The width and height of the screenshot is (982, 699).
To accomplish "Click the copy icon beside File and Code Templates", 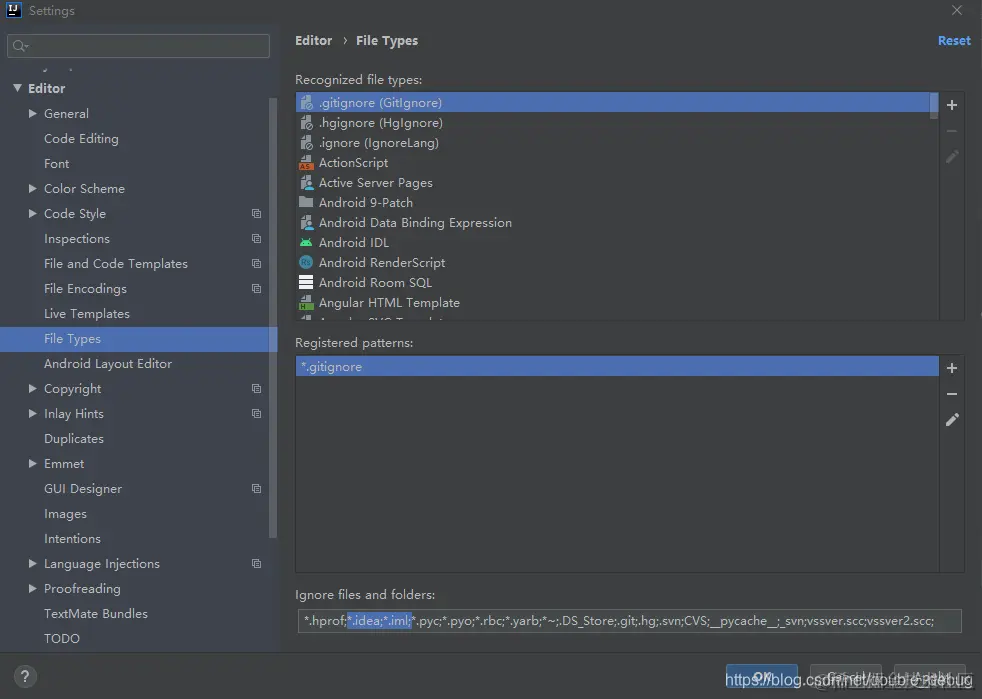I will (256, 264).
